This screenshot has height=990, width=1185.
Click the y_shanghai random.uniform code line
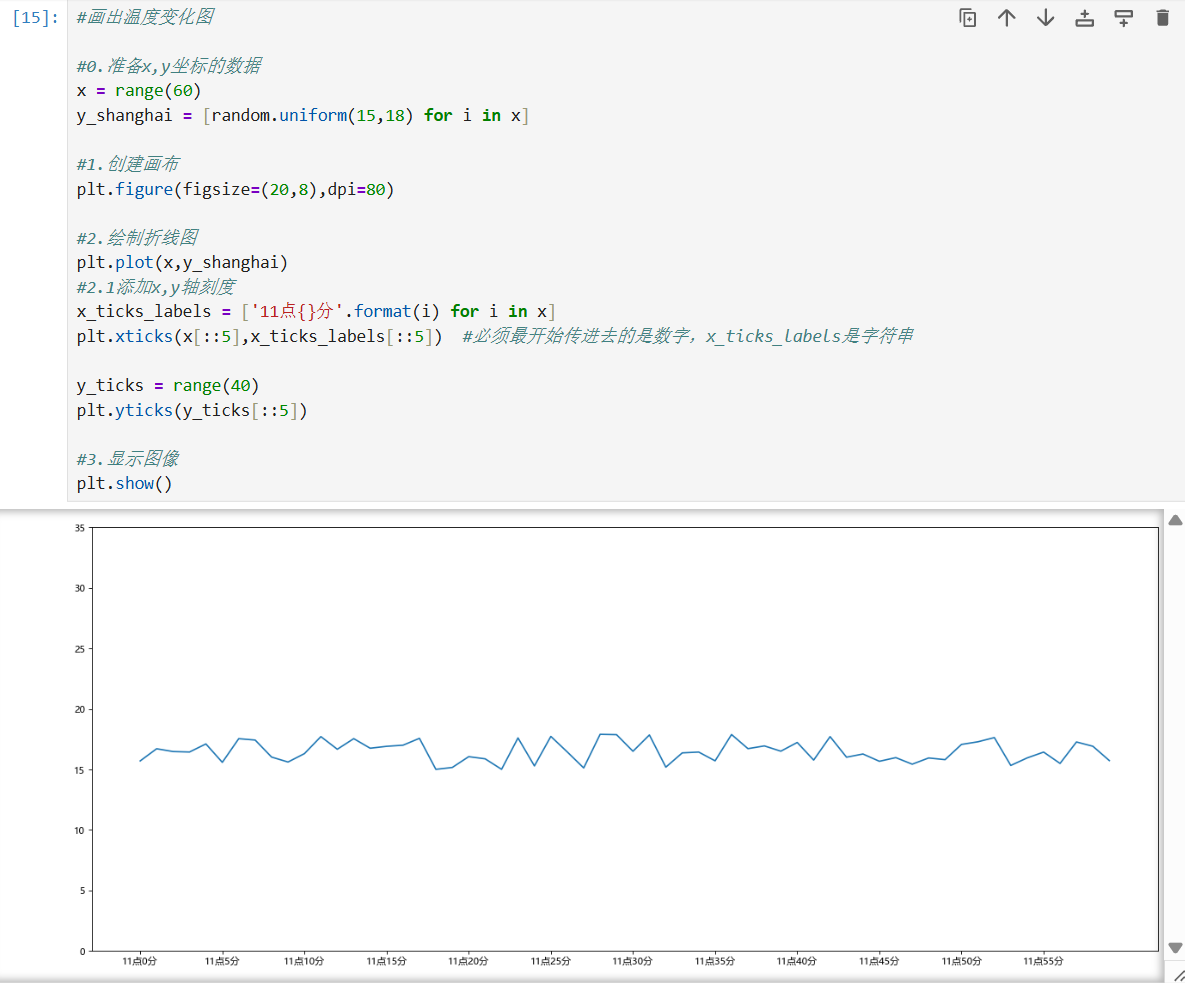coord(302,116)
